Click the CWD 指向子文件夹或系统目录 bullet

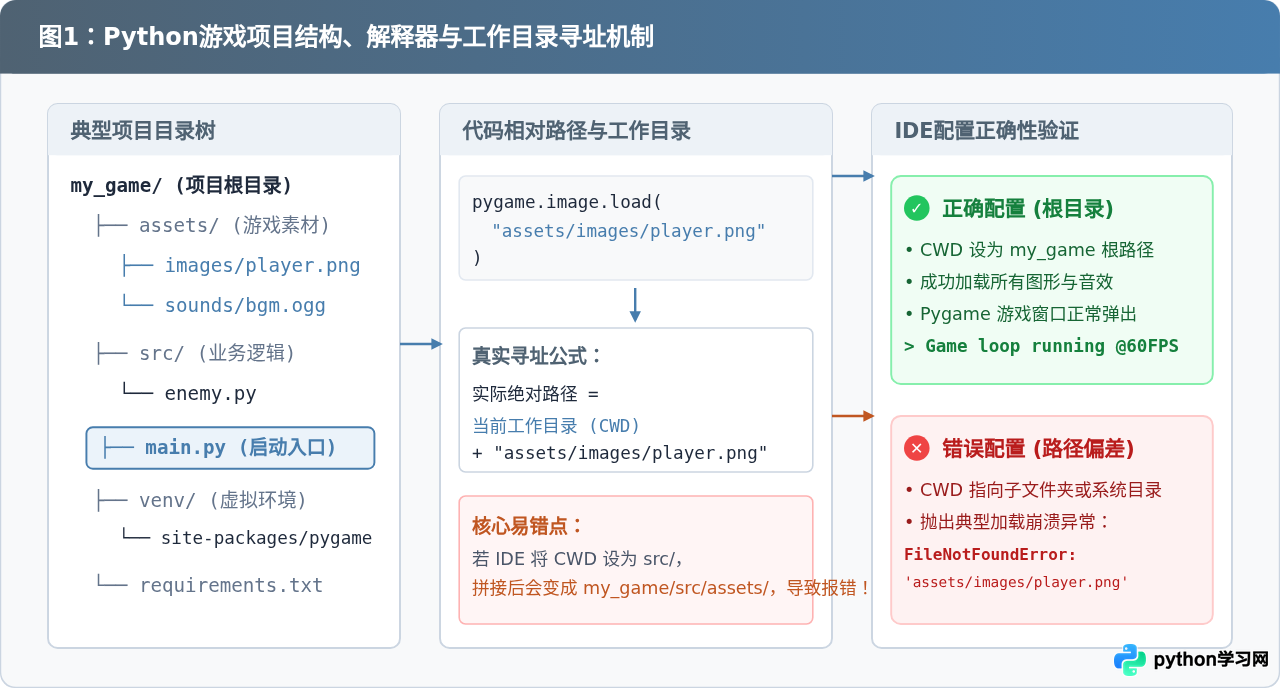coord(1033,490)
